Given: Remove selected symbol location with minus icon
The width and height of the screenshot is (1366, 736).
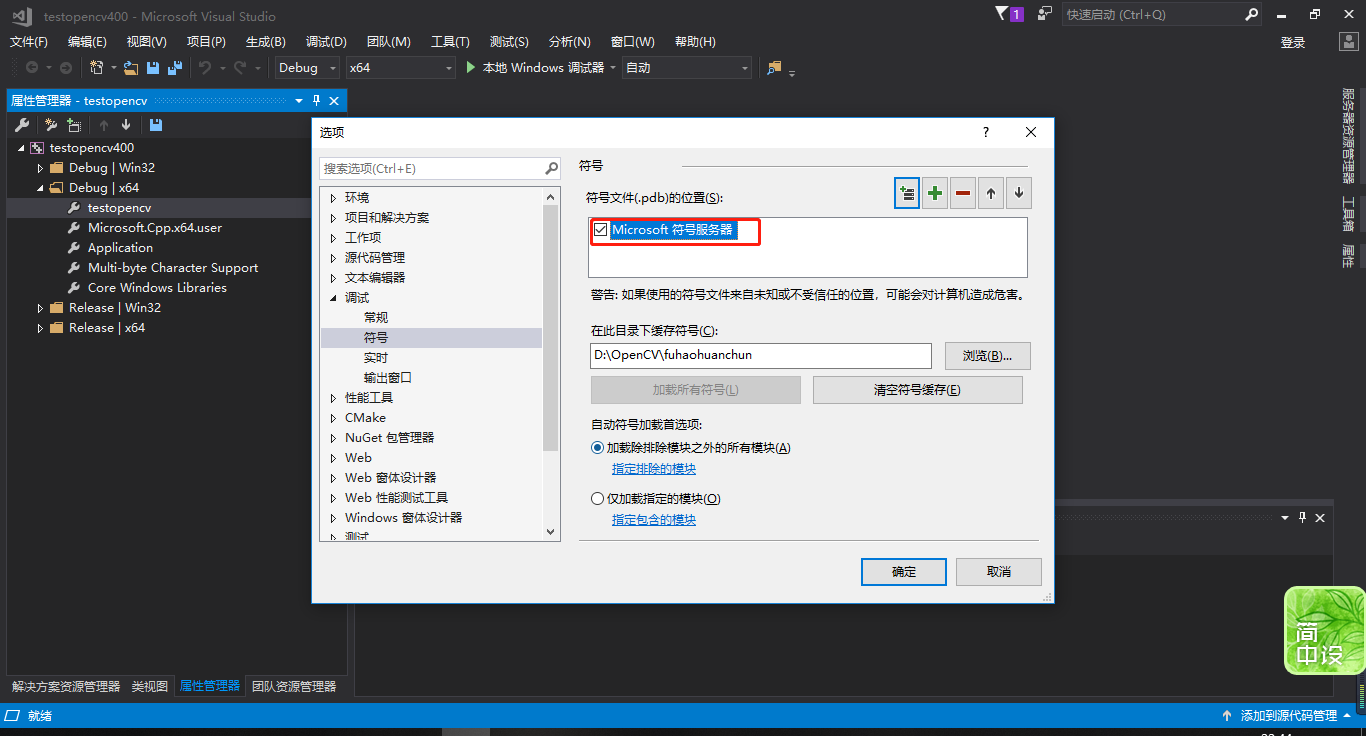Looking at the screenshot, I should pyautogui.click(x=962, y=192).
